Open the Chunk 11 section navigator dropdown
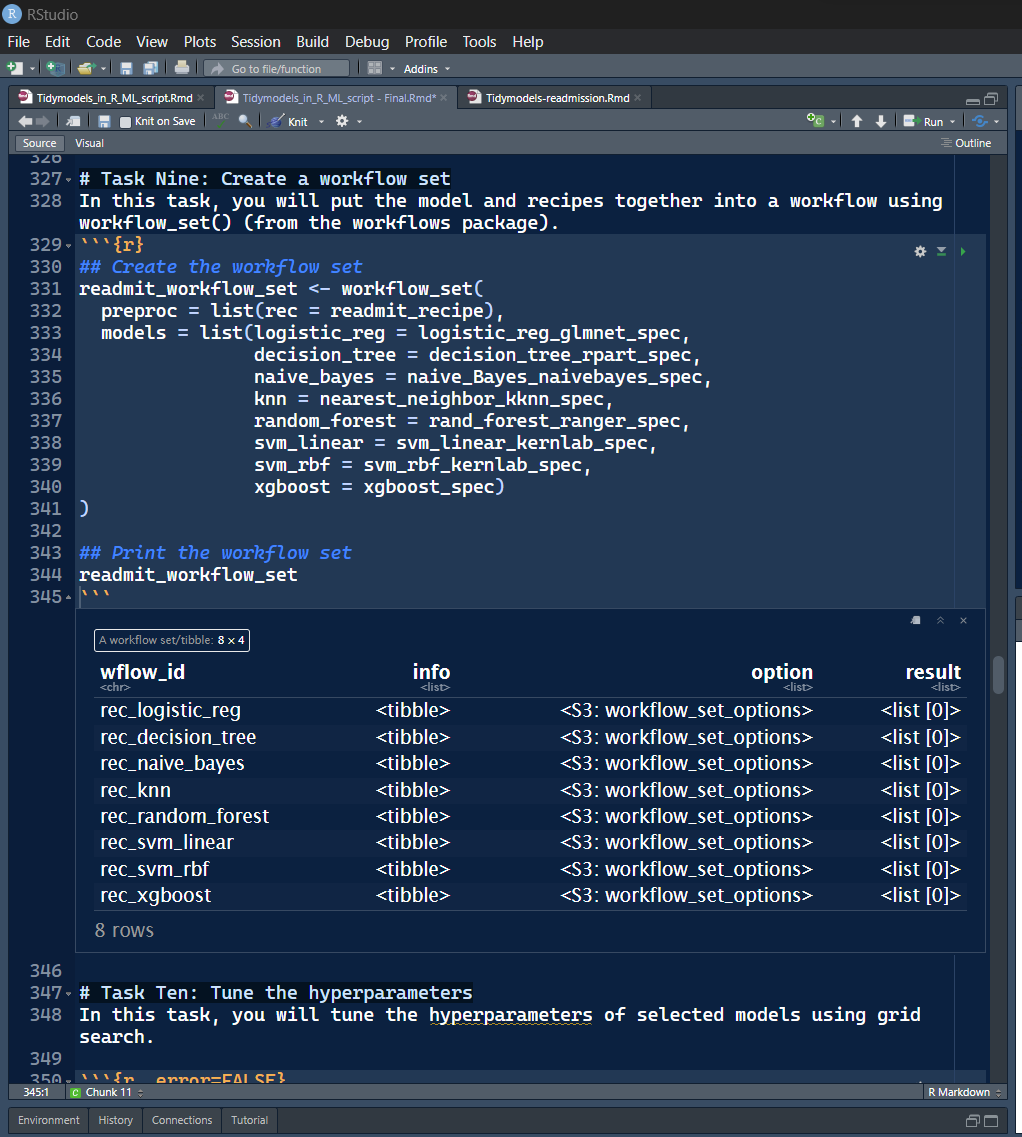The image size is (1022, 1137). click(x=107, y=1092)
